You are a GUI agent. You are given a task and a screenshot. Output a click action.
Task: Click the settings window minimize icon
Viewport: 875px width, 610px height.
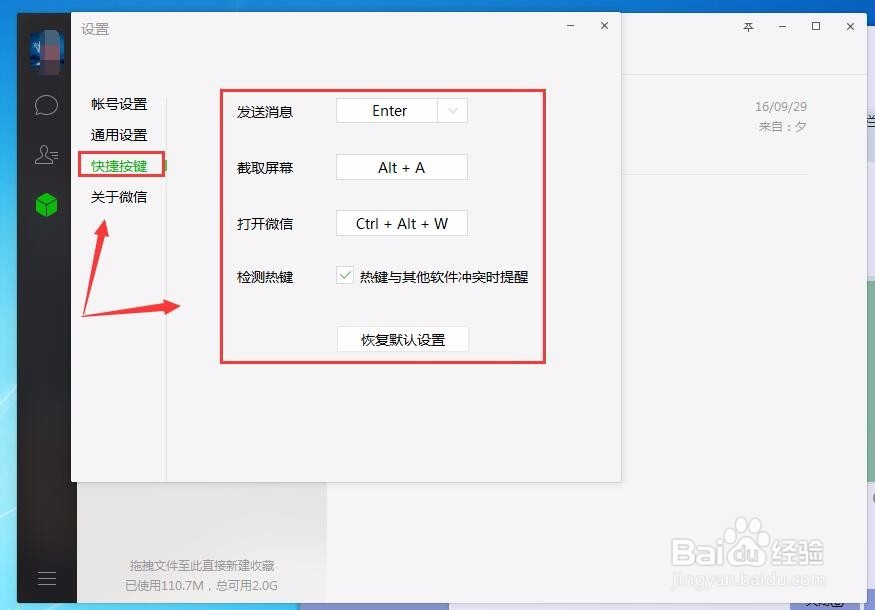point(570,27)
